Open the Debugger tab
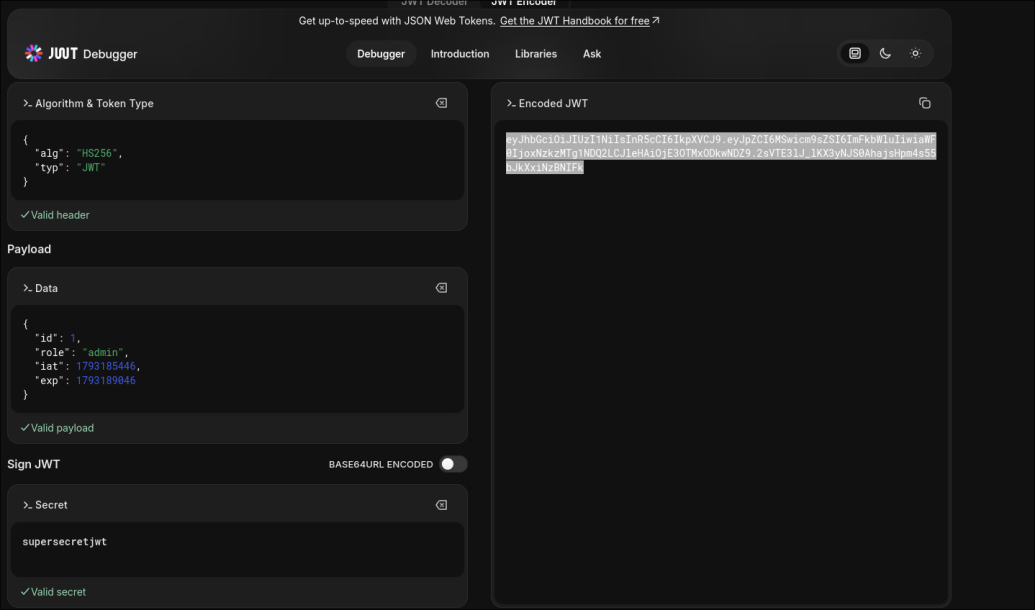The height and width of the screenshot is (610, 1035). coord(381,54)
